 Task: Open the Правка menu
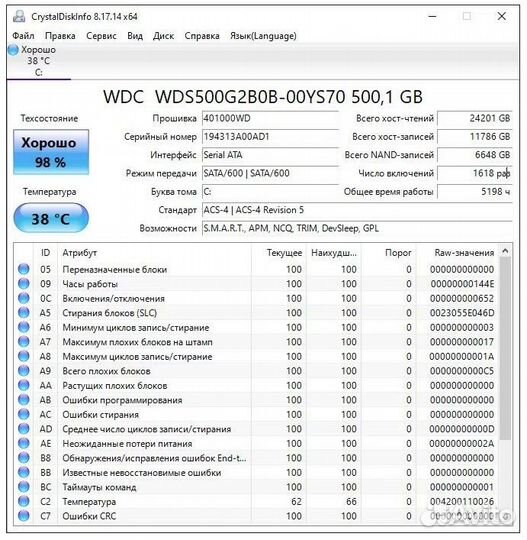tap(60, 36)
